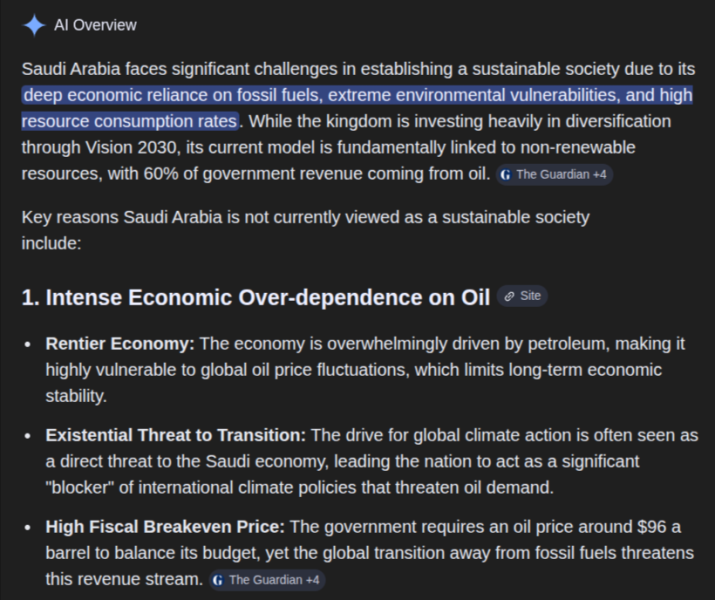Viewport: 715px width, 600px height.
Task: Click the Guardian logo in the first source chip
Action: pos(506,175)
